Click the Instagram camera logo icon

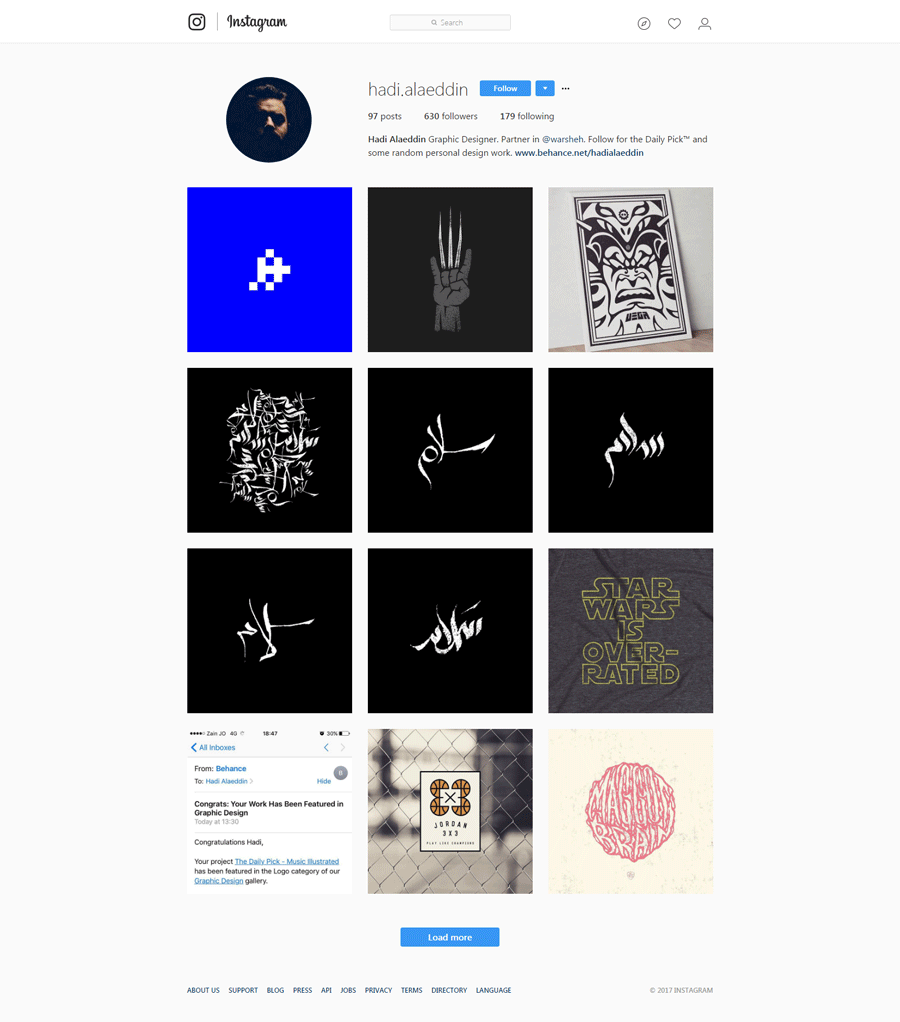197,22
